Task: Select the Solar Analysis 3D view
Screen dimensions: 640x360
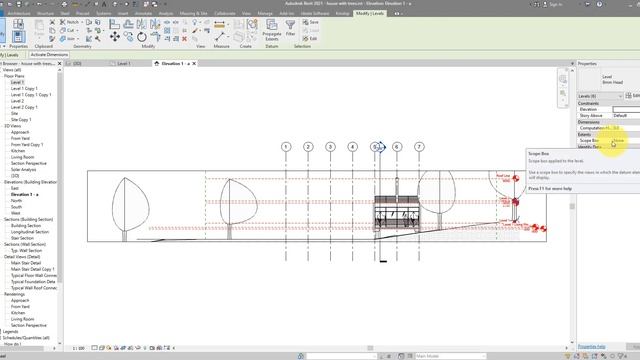Action: pyautogui.click(x=23, y=170)
